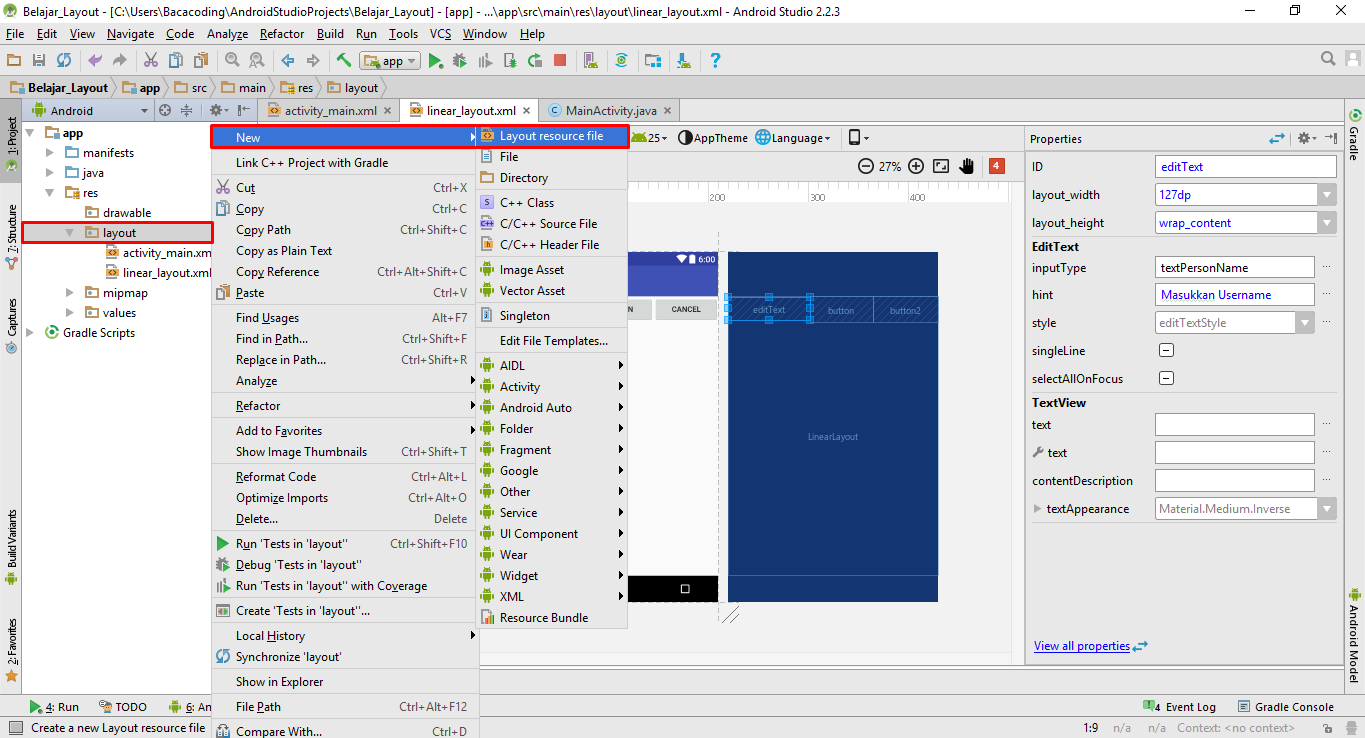The image size is (1365, 738).
Task: Select the Pan tool in the designer
Action: tap(966, 166)
